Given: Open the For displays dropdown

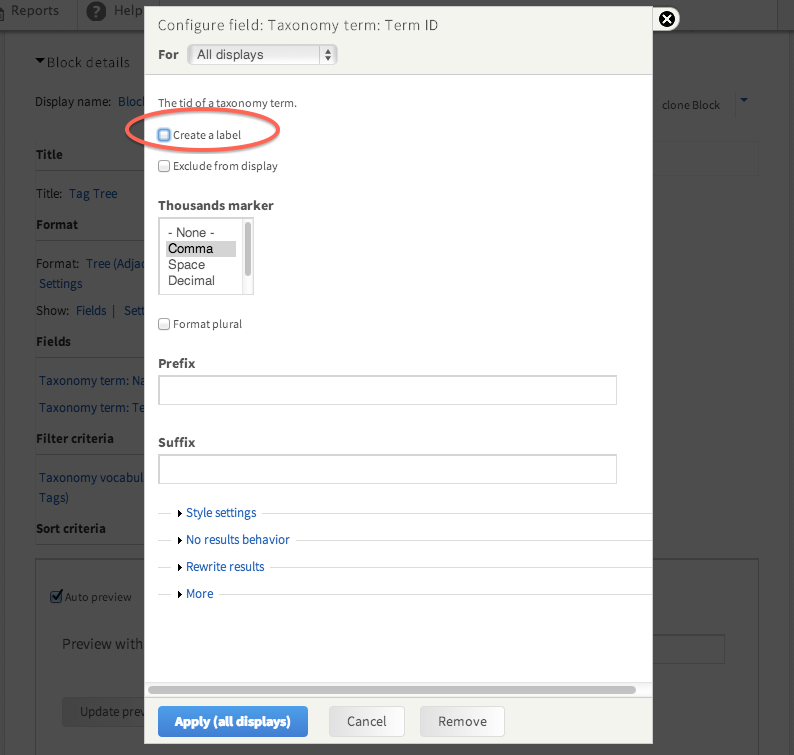Looking at the screenshot, I should pos(262,55).
